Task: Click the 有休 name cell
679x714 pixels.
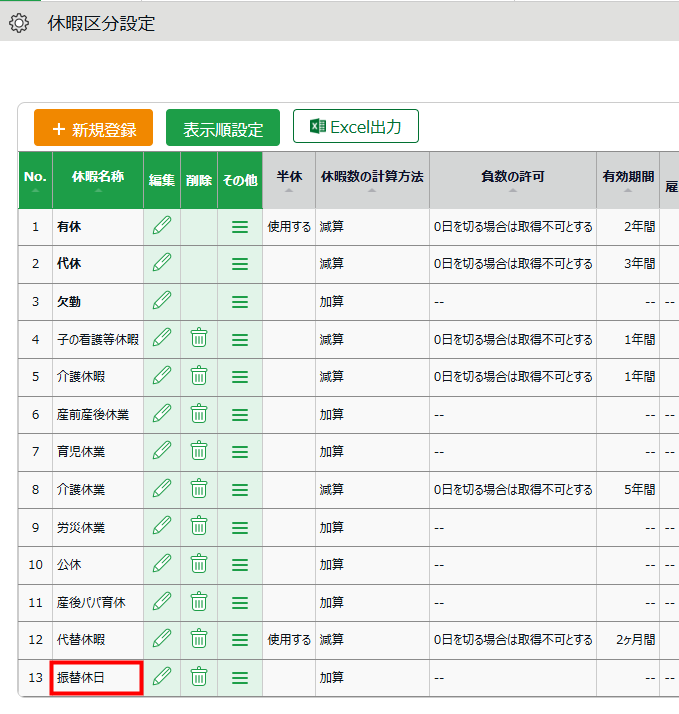Action: point(98,227)
